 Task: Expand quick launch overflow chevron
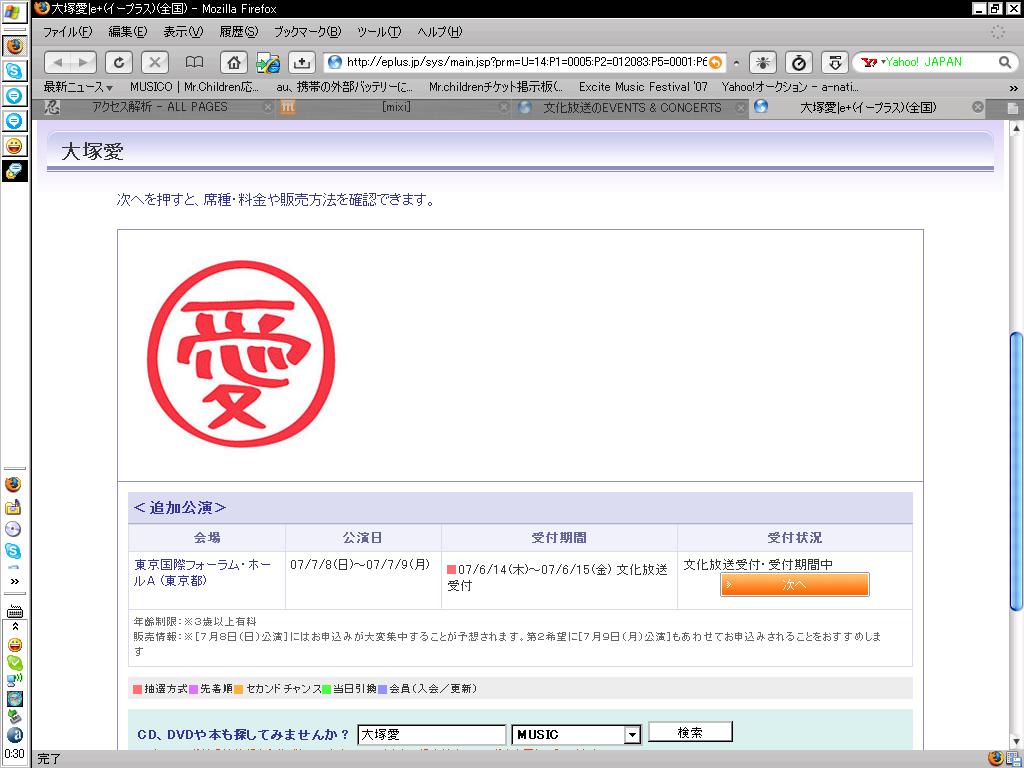point(14,581)
